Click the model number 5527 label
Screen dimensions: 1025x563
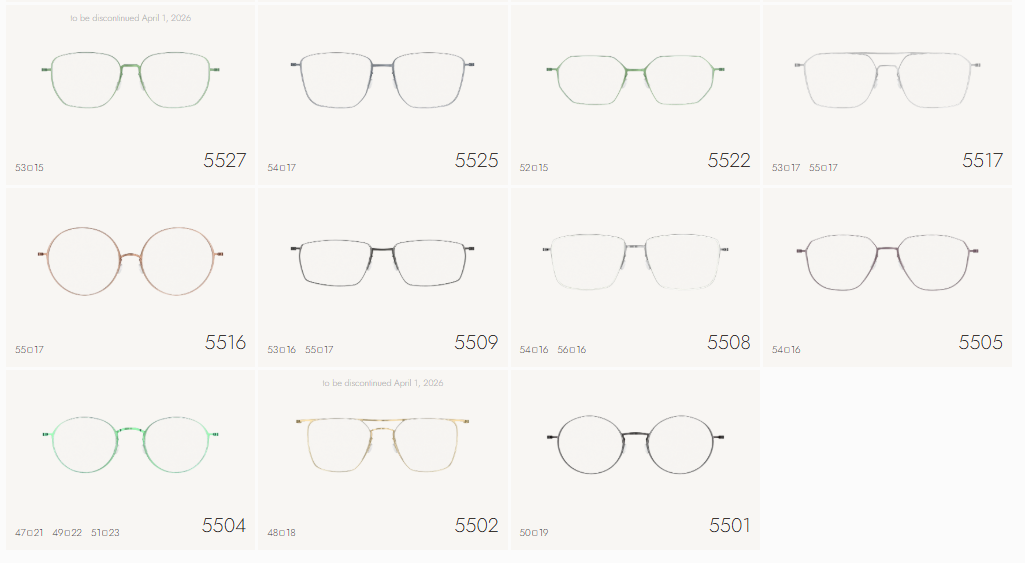tap(224, 160)
